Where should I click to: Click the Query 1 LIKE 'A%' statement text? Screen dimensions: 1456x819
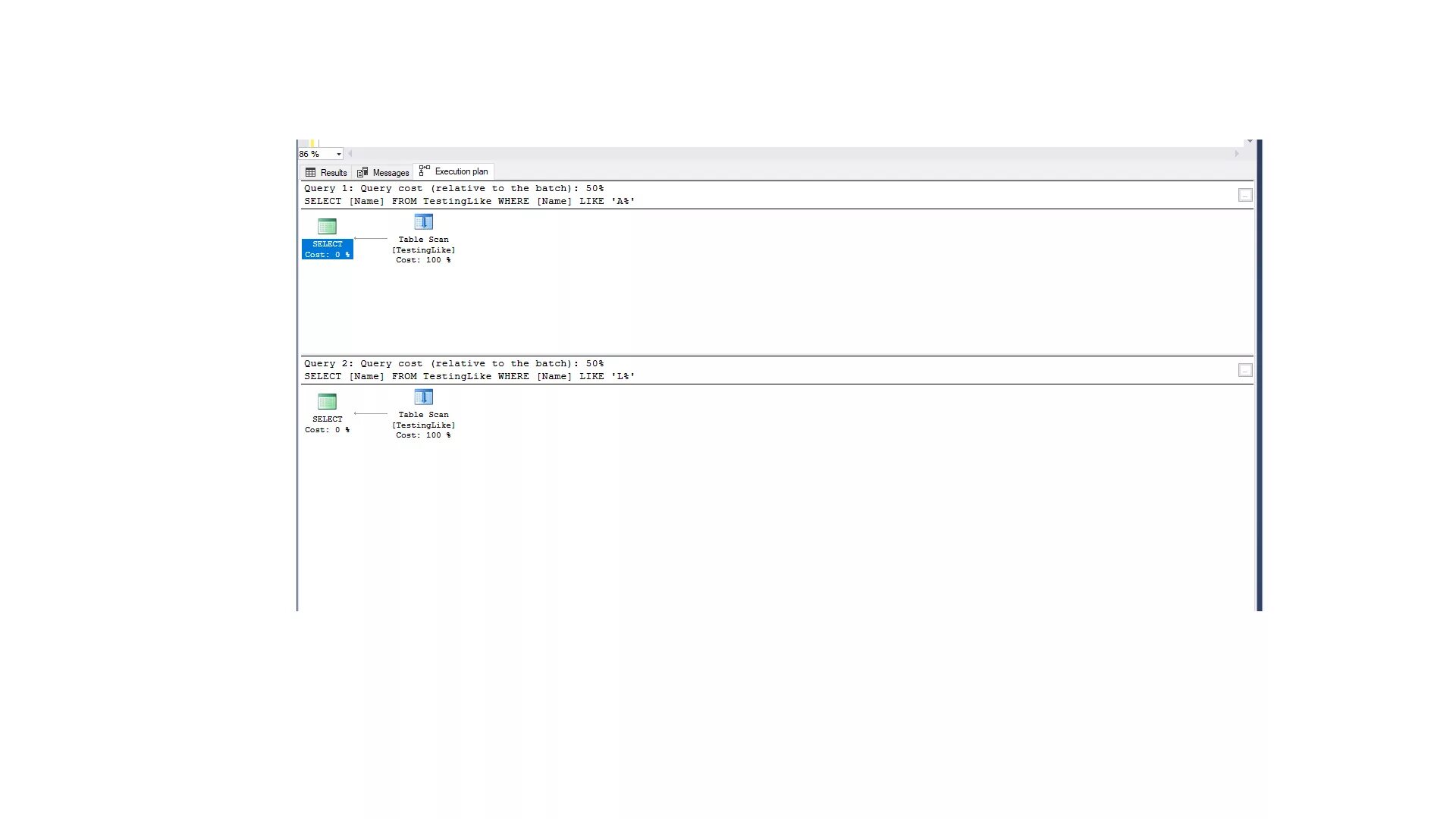point(469,202)
